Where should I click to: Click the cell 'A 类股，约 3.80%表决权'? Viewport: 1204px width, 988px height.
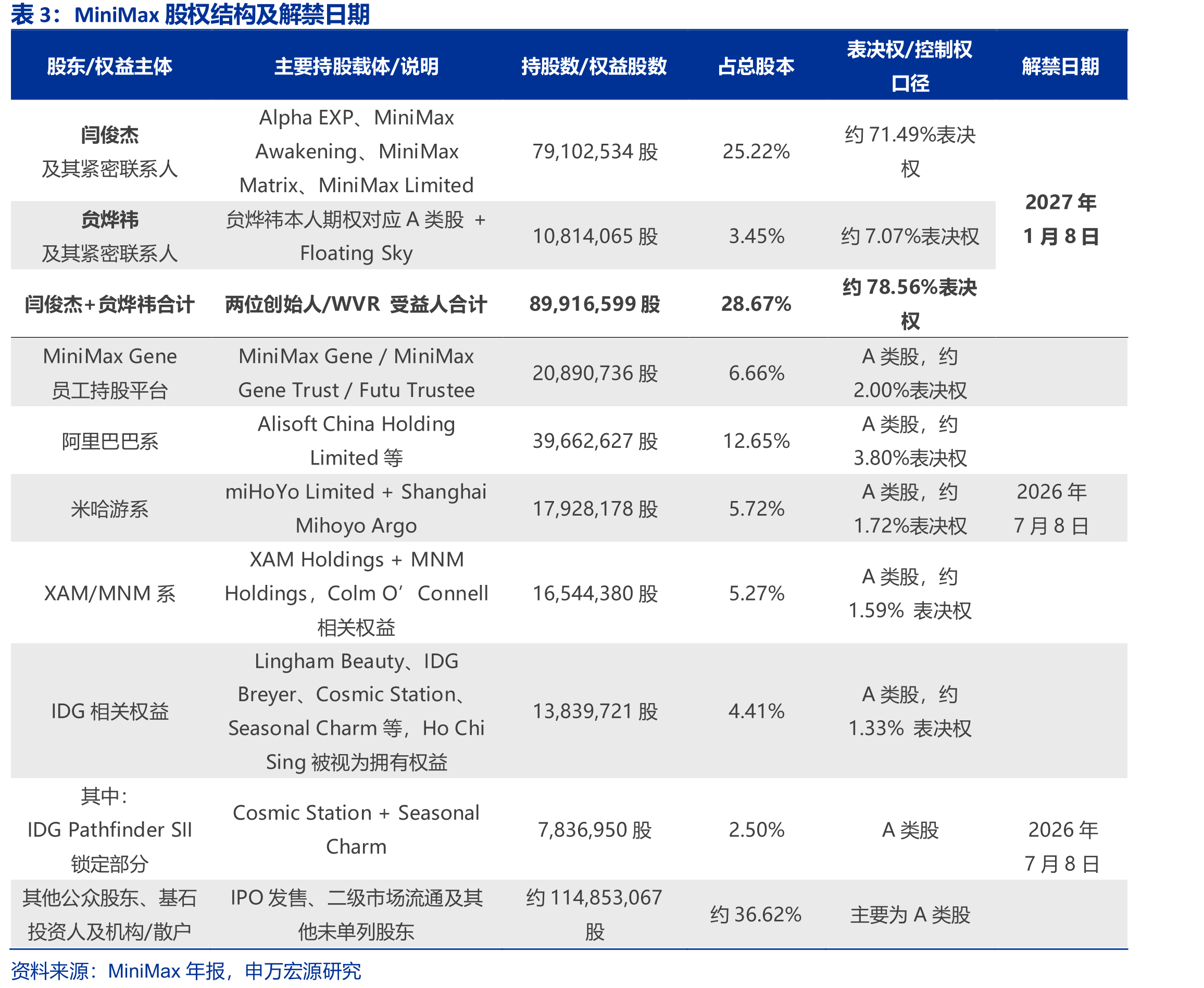tap(910, 441)
